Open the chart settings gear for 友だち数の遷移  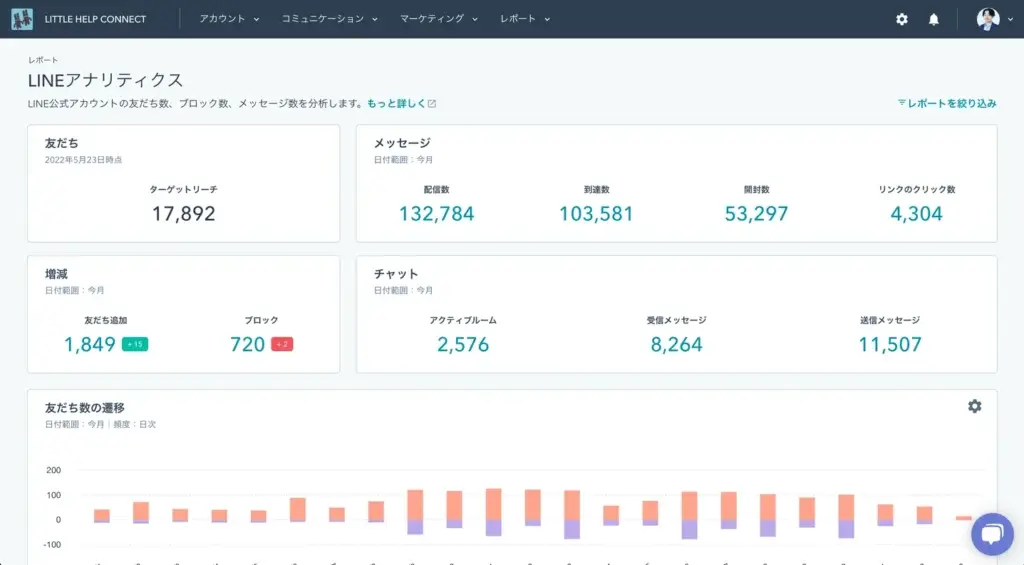click(x=974, y=406)
